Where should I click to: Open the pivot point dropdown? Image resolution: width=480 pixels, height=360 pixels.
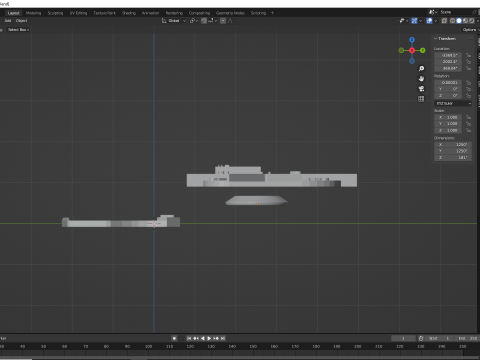(x=194, y=21)
